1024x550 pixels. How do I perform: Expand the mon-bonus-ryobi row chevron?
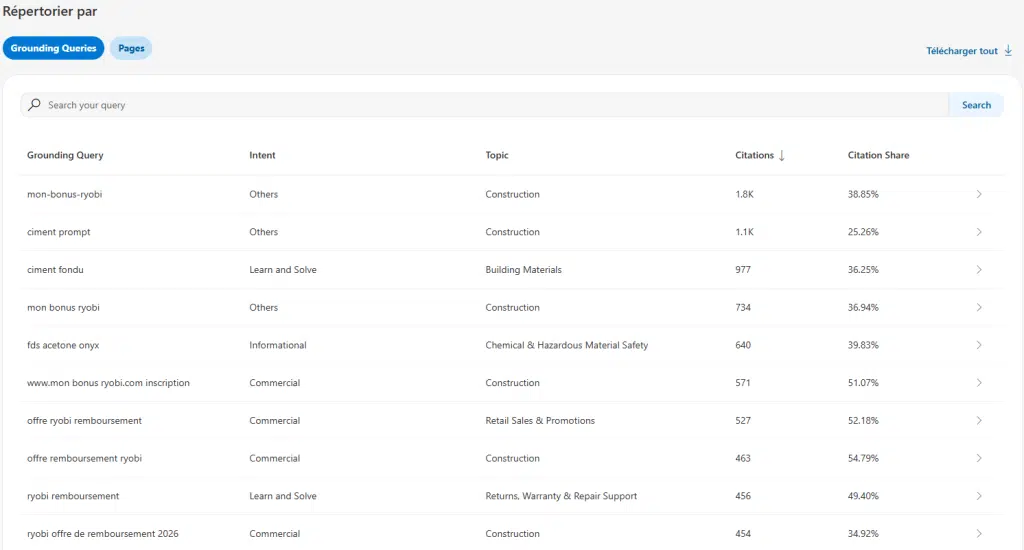979,194
